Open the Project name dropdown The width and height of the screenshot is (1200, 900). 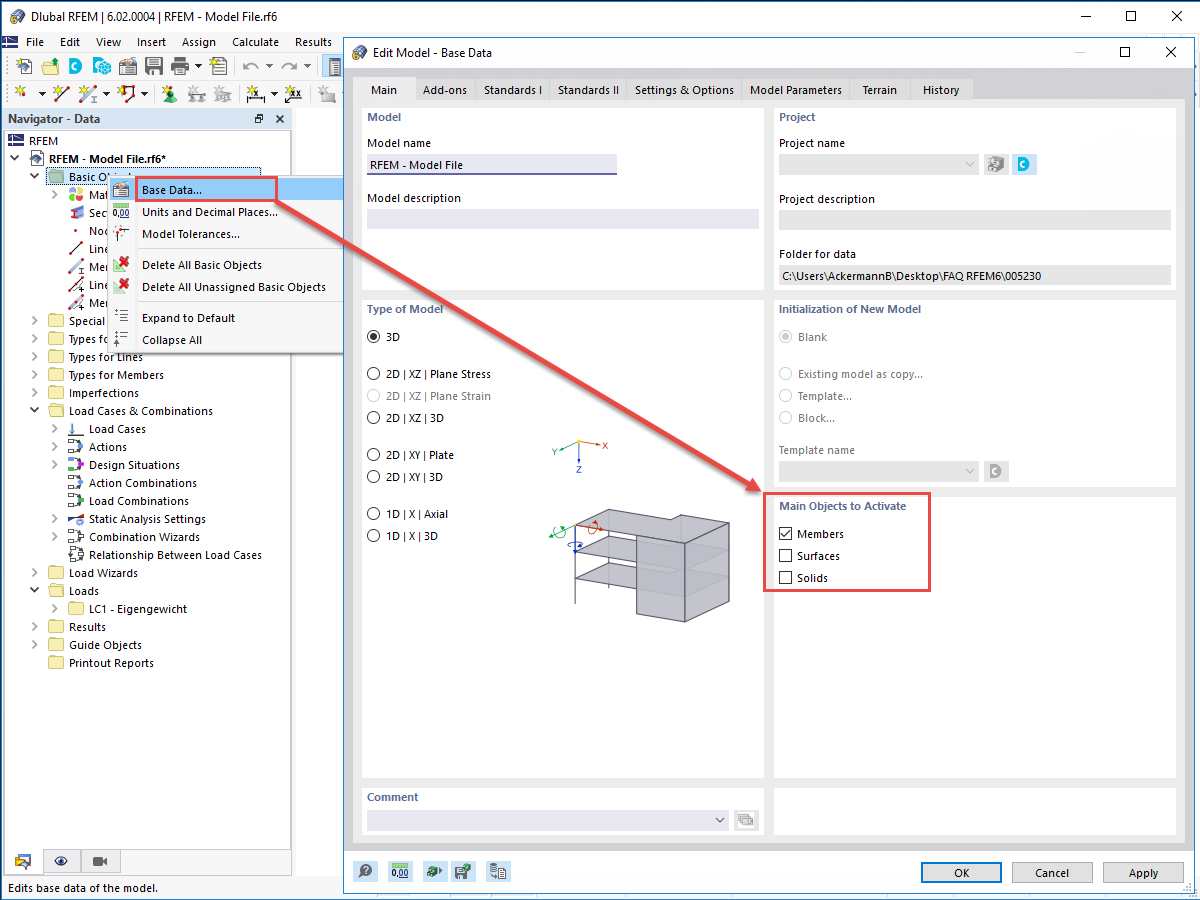968,164
